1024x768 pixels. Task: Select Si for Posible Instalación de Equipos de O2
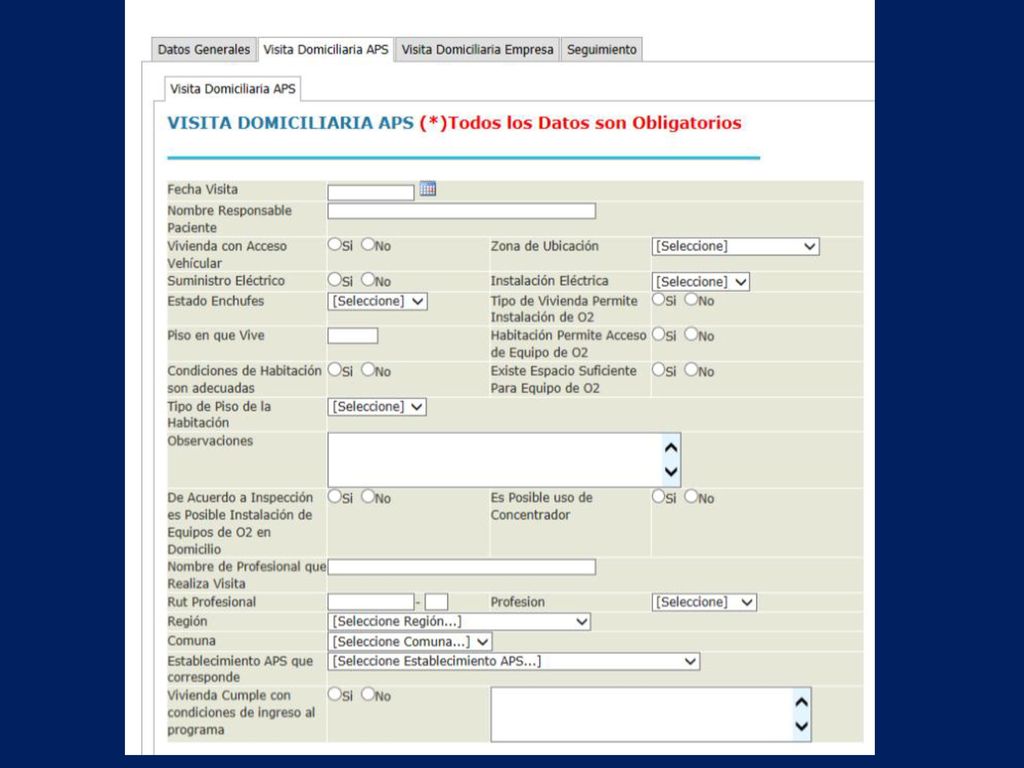pos(334,496)
